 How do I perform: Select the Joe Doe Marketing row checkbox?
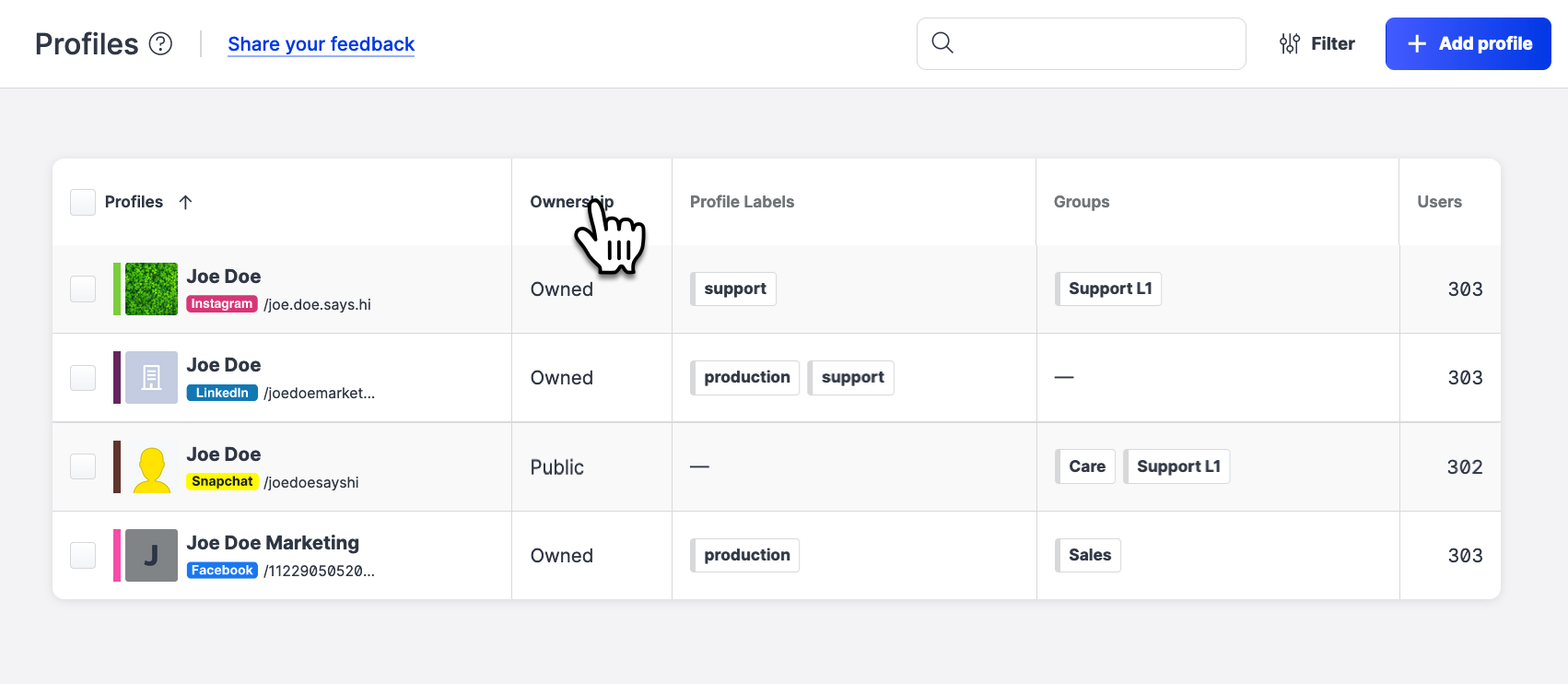point(83,555)
